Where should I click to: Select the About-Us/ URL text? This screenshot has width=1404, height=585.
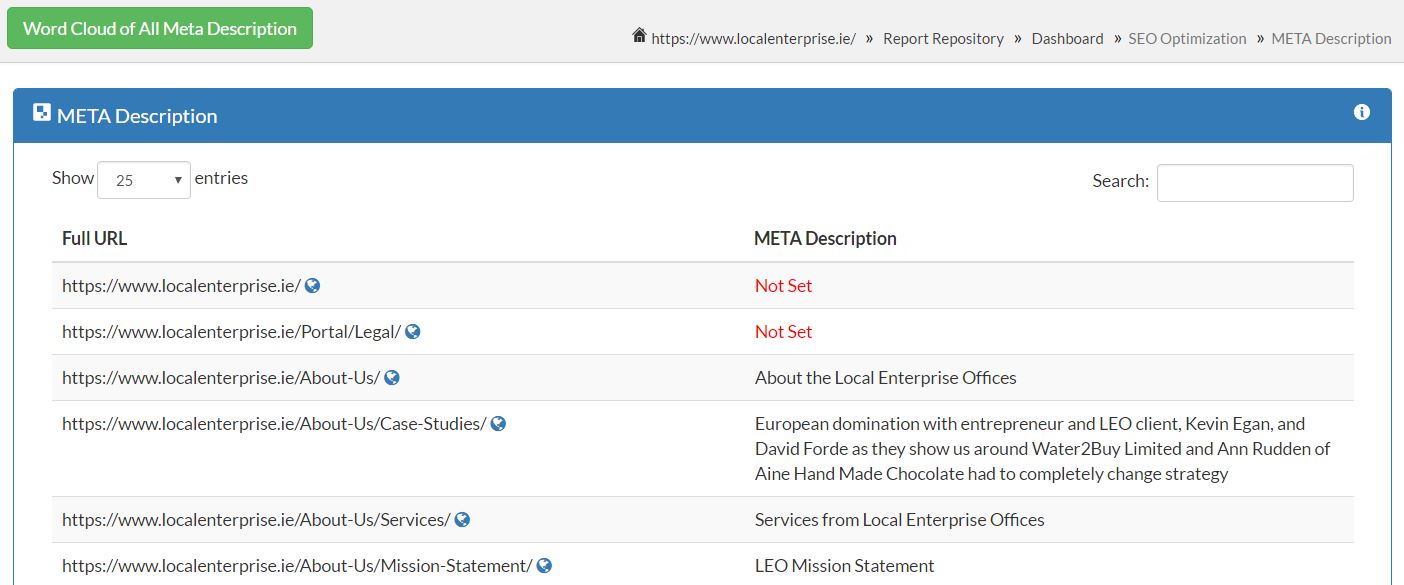coord(221,377)
